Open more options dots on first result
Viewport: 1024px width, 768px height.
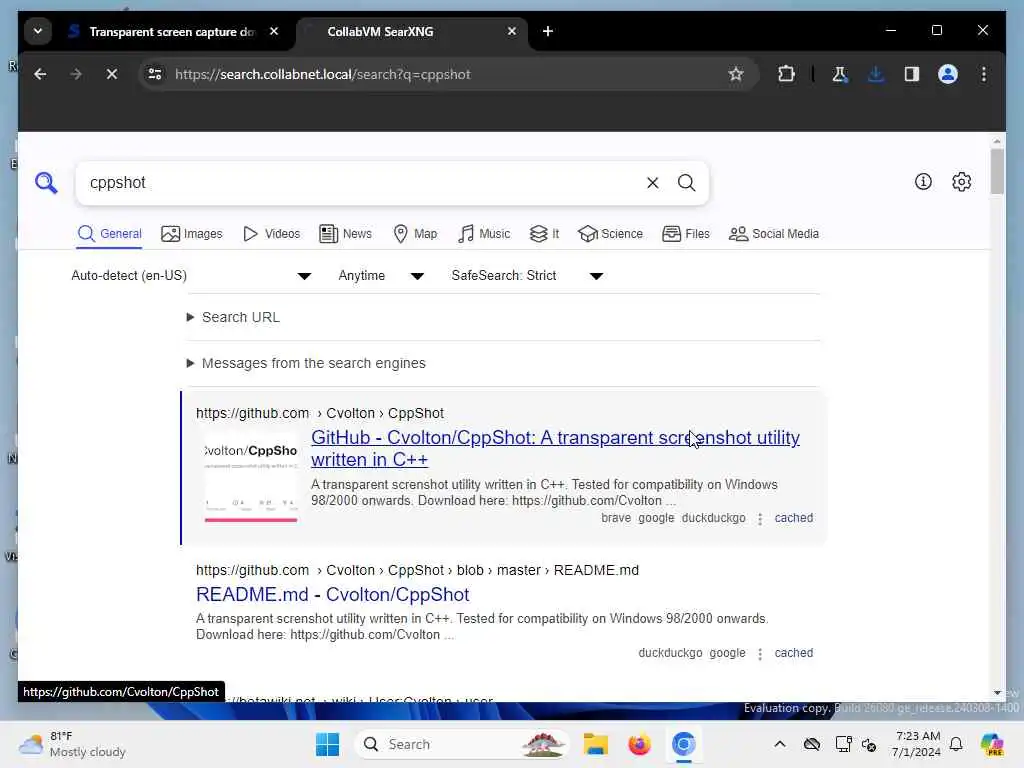(x=760, y=519)
